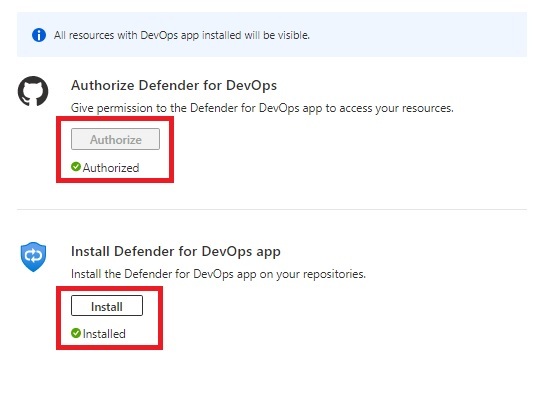Click the blue info icon in the banner
Image resolution: width=546 pixels, height=414 pixels.
tap(39, 35)
